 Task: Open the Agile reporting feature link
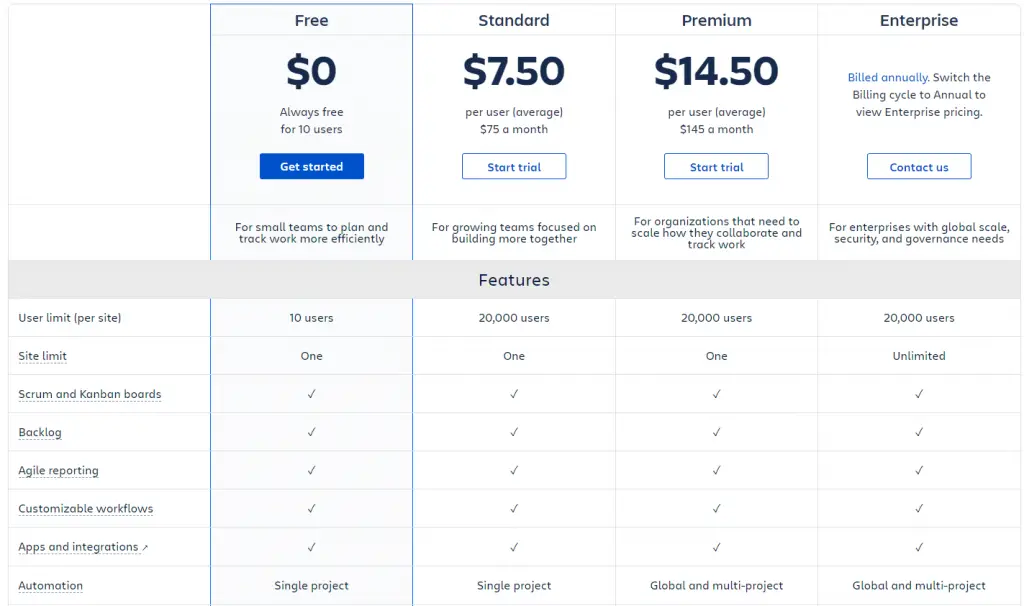click(x=58, y=471)
